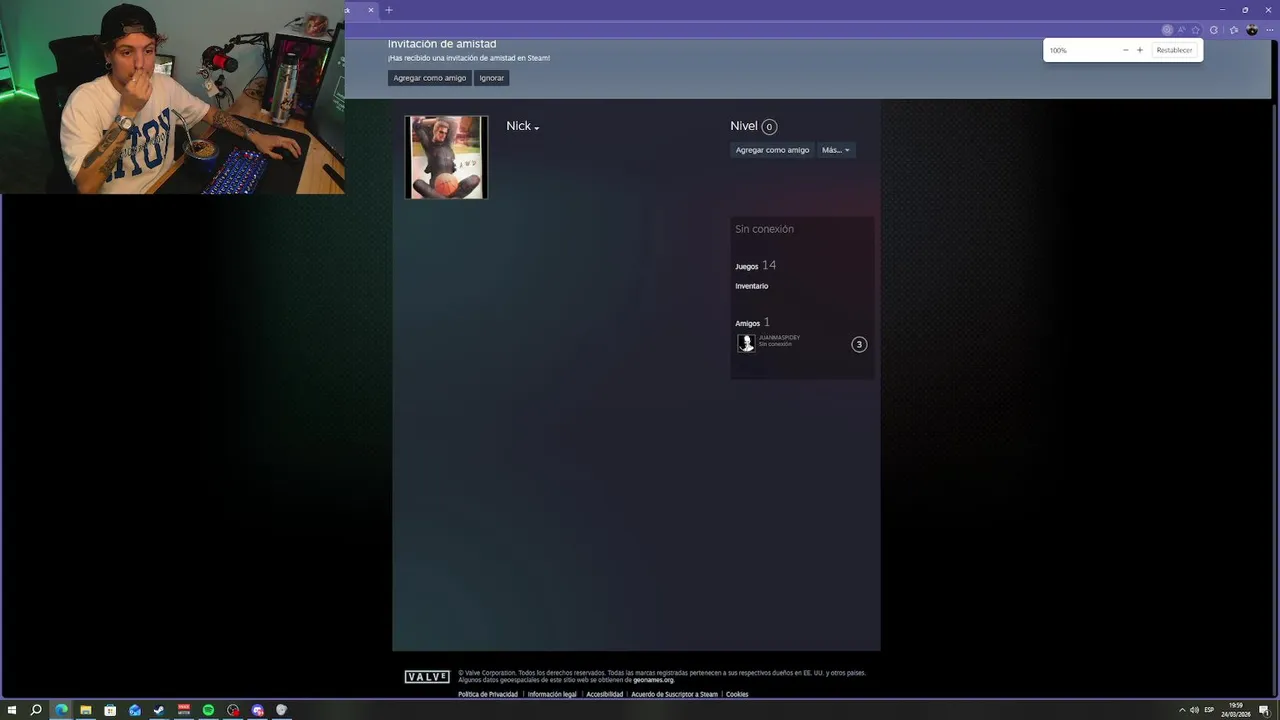The height and width of the screenshot is (720, 1280).
Task: Click the taskbar clock and date
Action: 1236,710
